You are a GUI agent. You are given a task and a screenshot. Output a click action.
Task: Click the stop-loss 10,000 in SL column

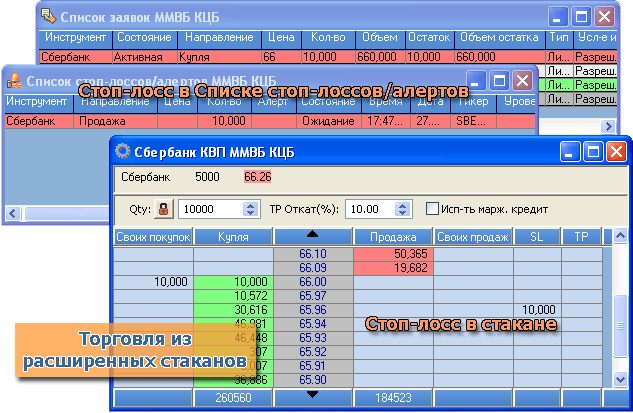click(538, 310)
